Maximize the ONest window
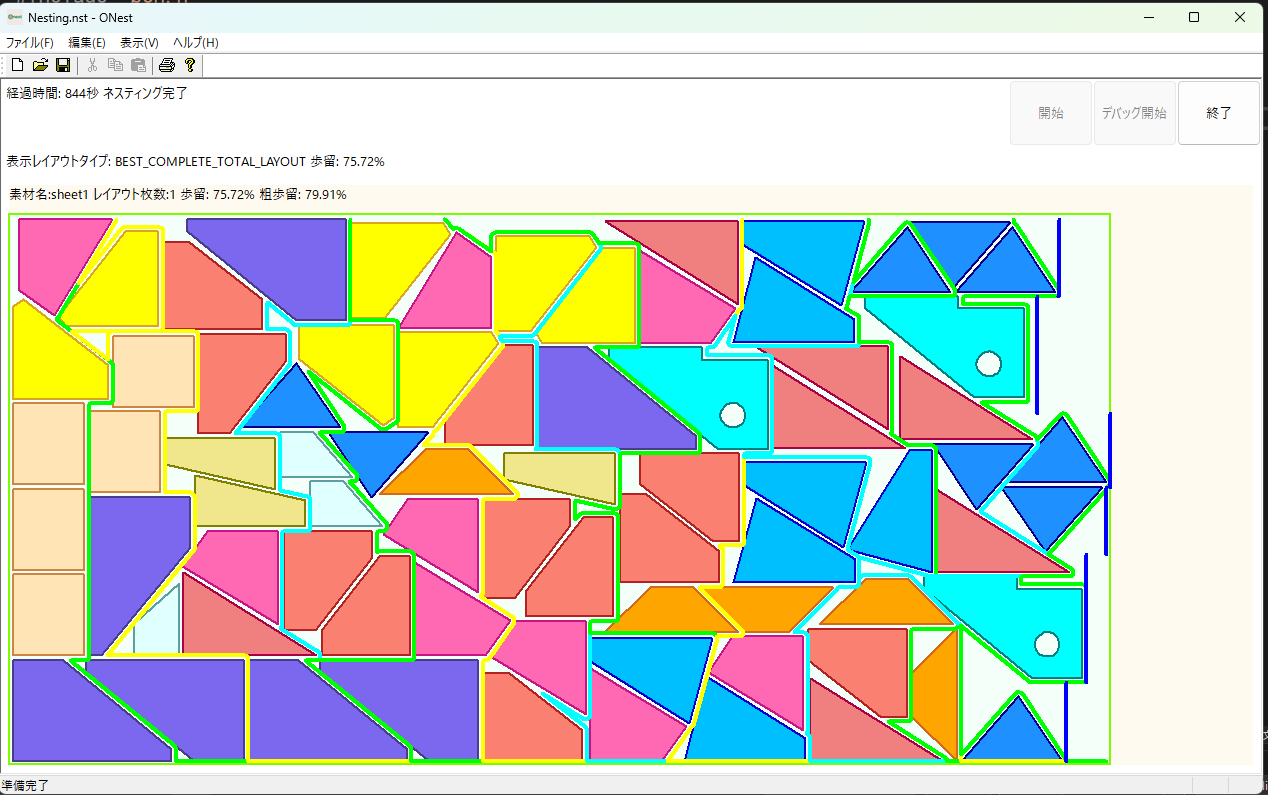 pos(1193,17)
